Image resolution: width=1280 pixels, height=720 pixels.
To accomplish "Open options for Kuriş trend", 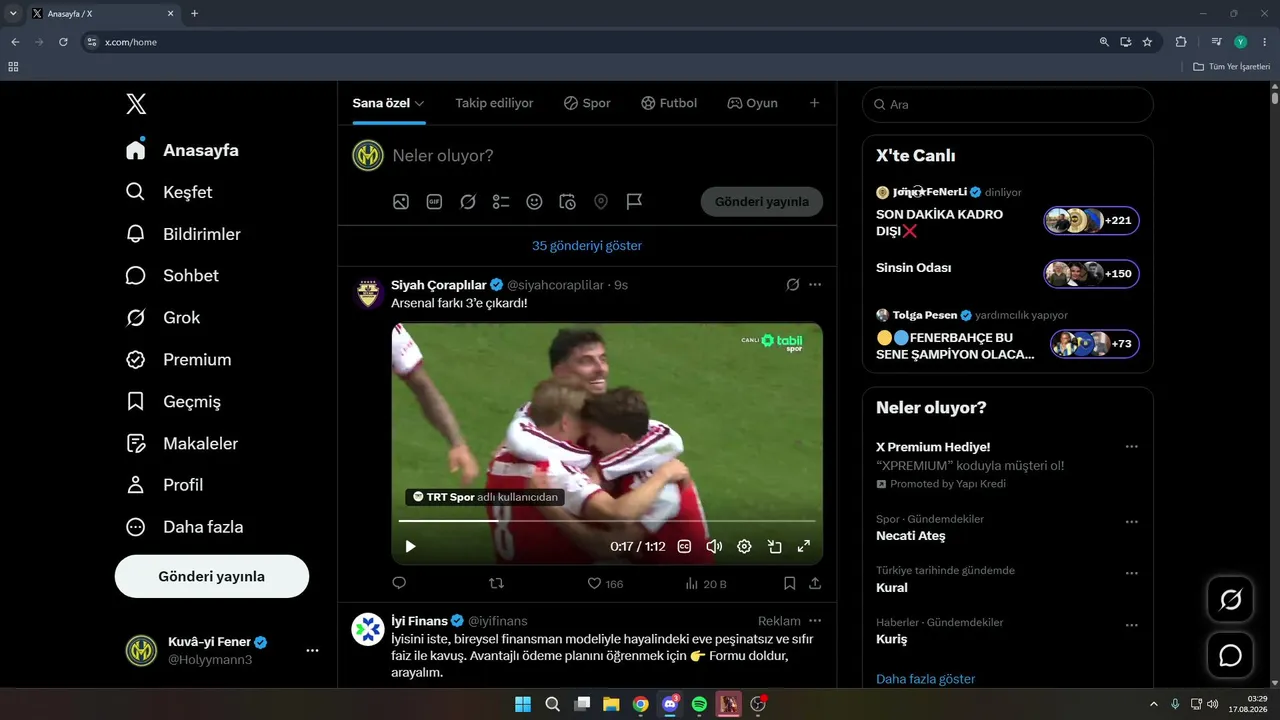I will 1132,626.
